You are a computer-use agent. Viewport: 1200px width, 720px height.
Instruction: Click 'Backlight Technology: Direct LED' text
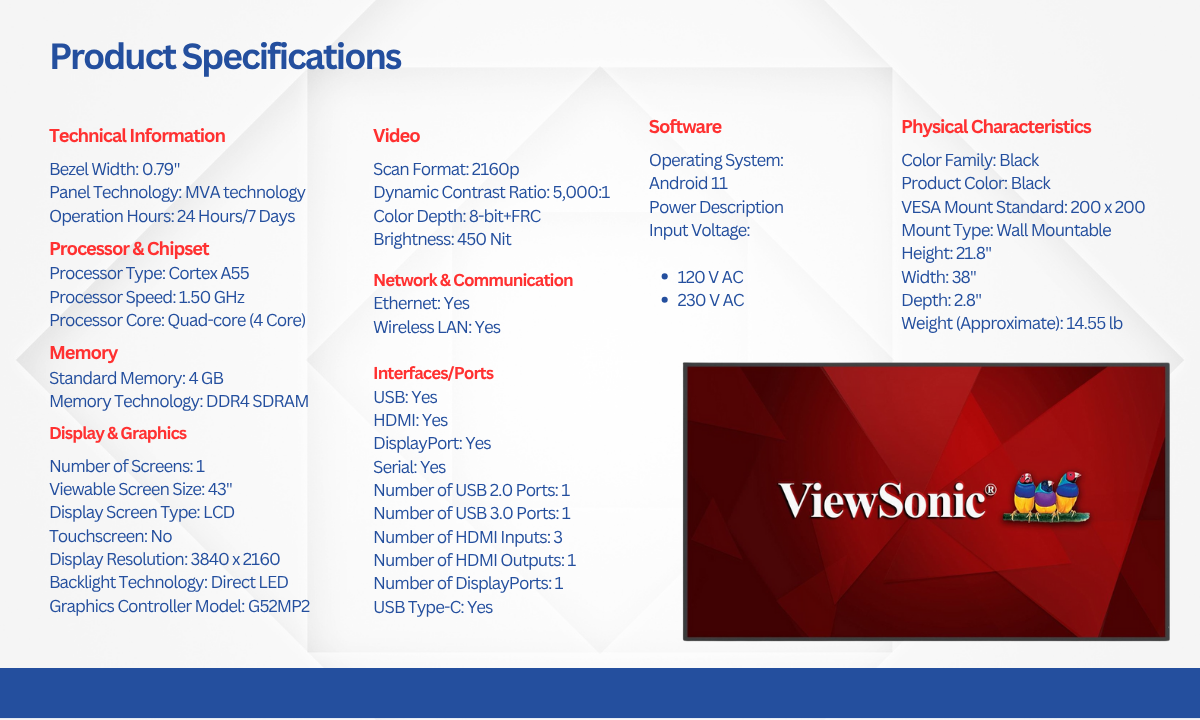pos(169,582)
